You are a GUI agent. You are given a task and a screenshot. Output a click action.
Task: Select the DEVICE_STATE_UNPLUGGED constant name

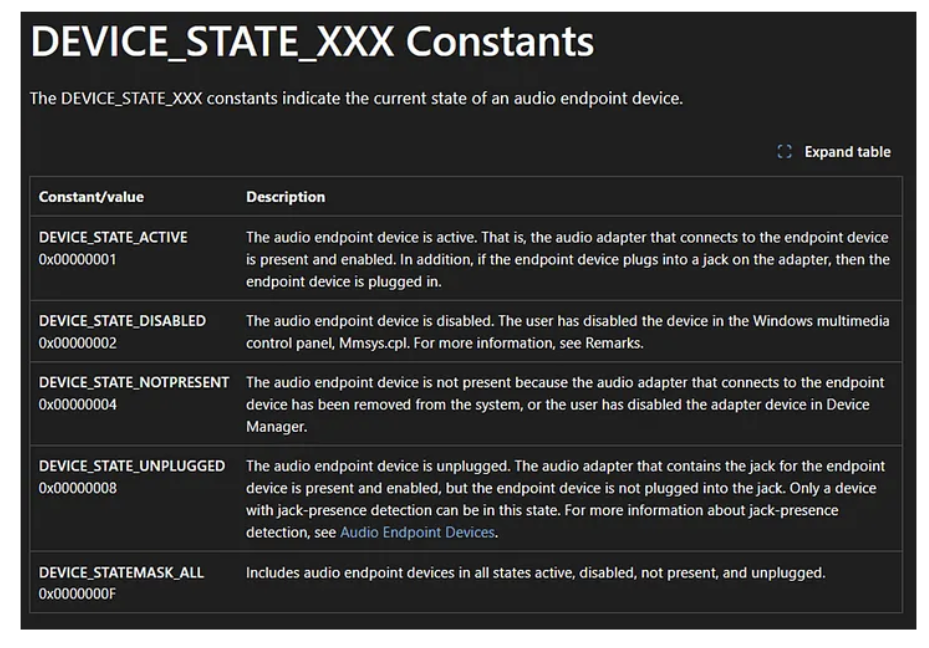coord(132,466)
